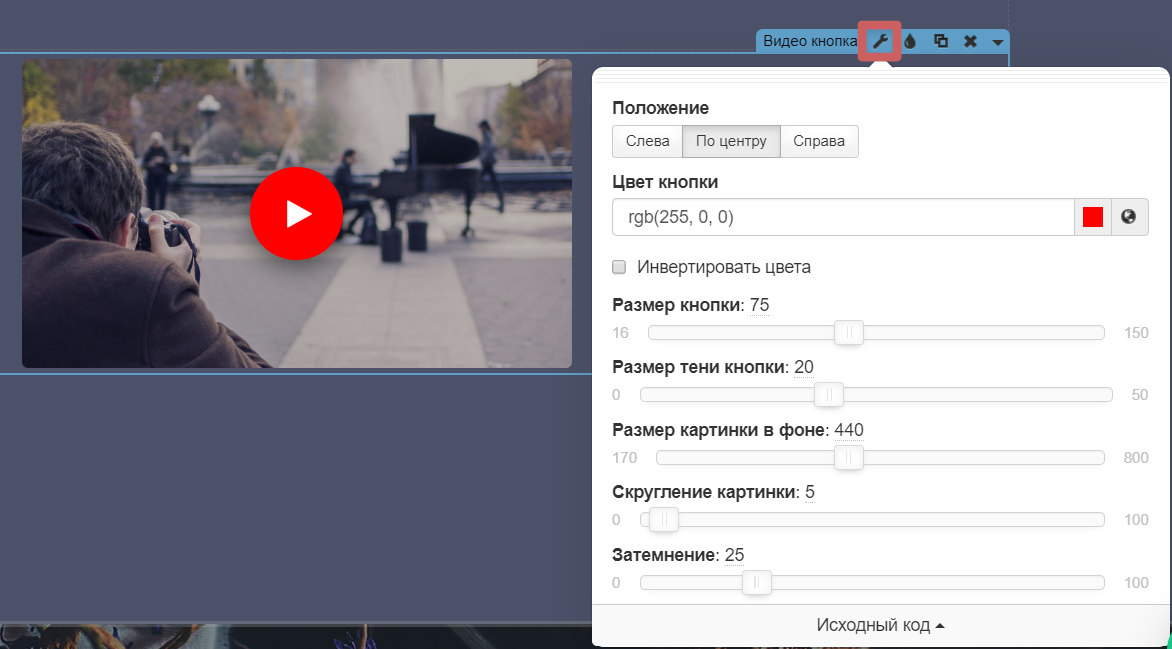Select 'Слева' position option

click(x=647, y=141)
